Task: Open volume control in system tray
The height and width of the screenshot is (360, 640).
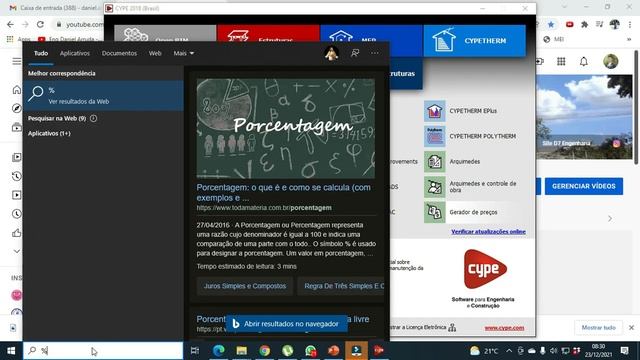Action: pos(553,351)
